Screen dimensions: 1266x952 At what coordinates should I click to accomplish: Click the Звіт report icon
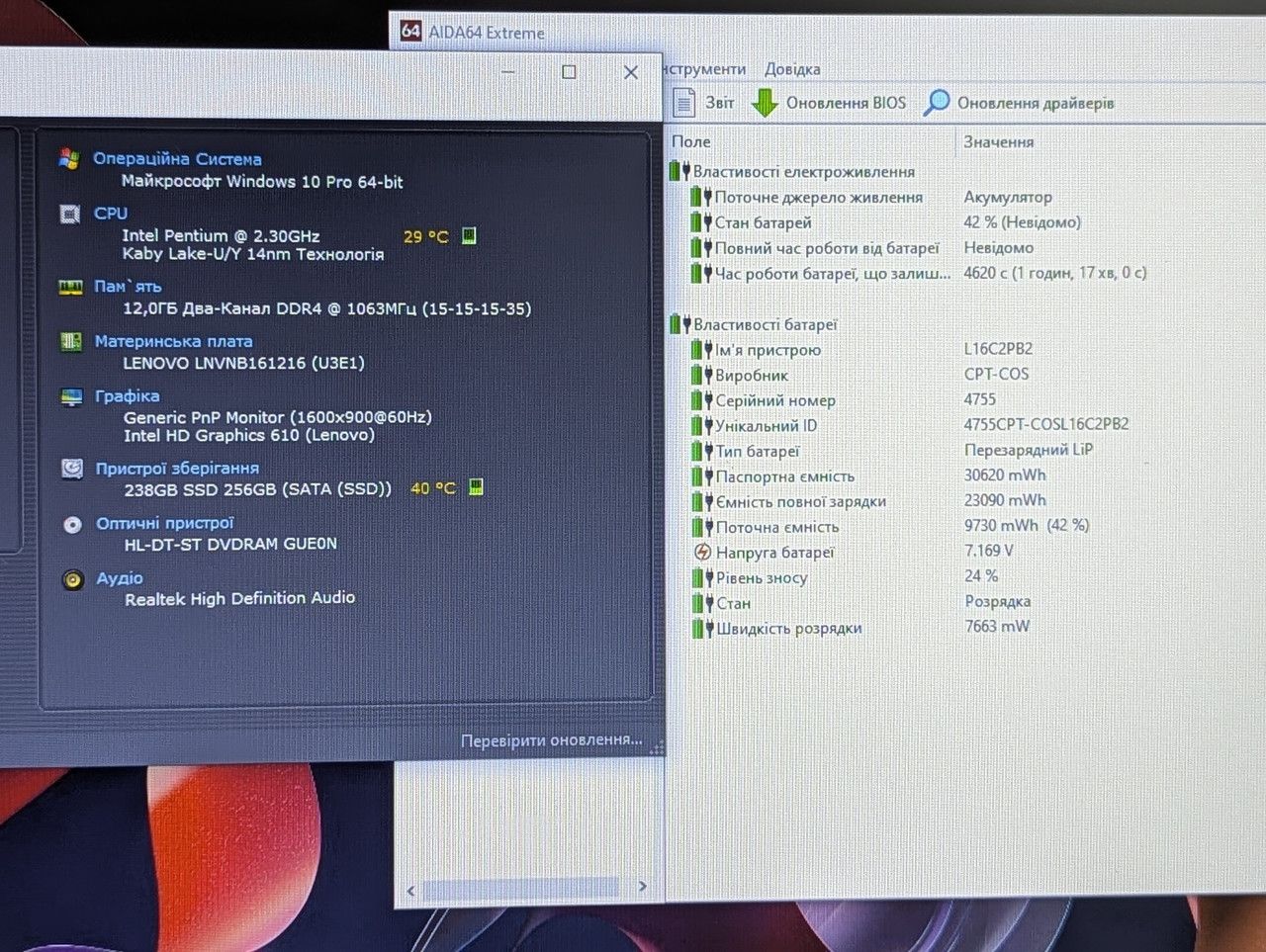684,102
